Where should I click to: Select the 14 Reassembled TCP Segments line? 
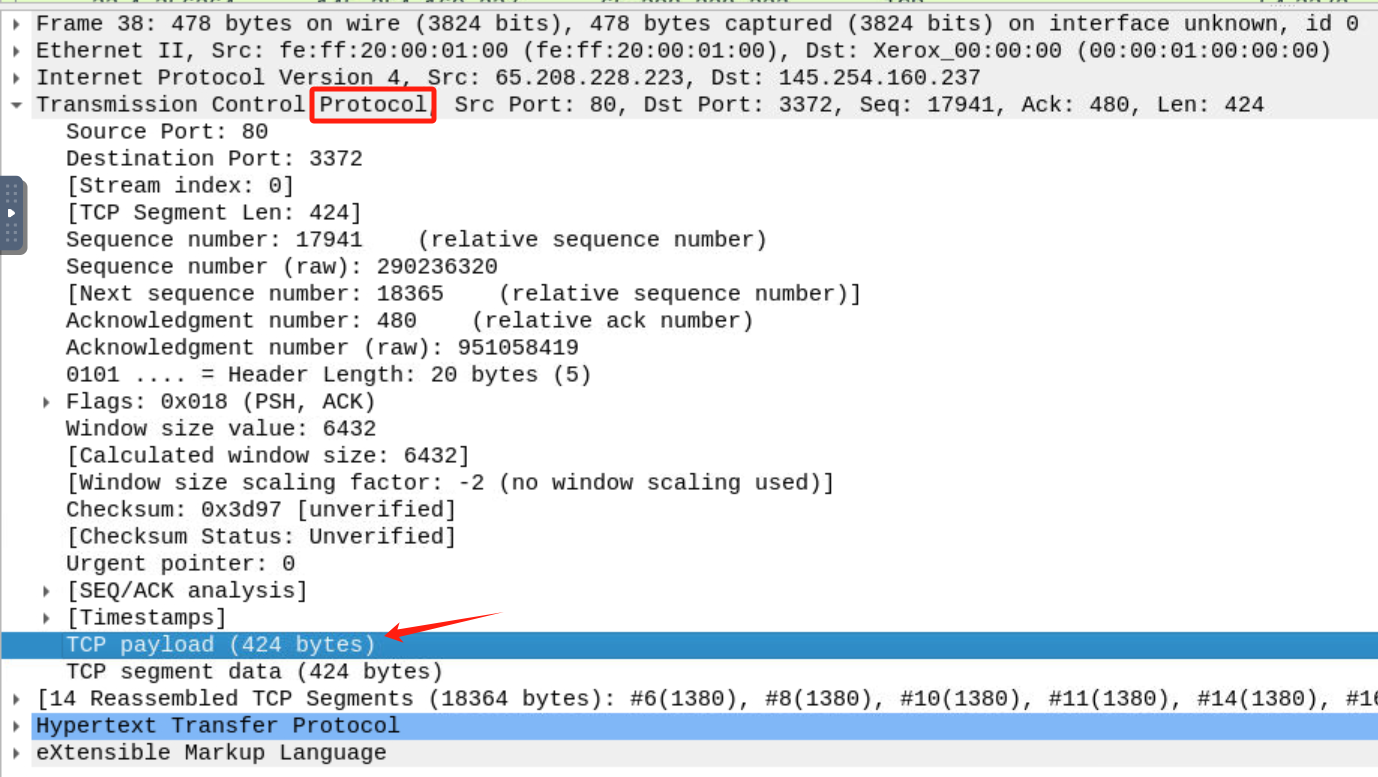(x=706, y=698)
